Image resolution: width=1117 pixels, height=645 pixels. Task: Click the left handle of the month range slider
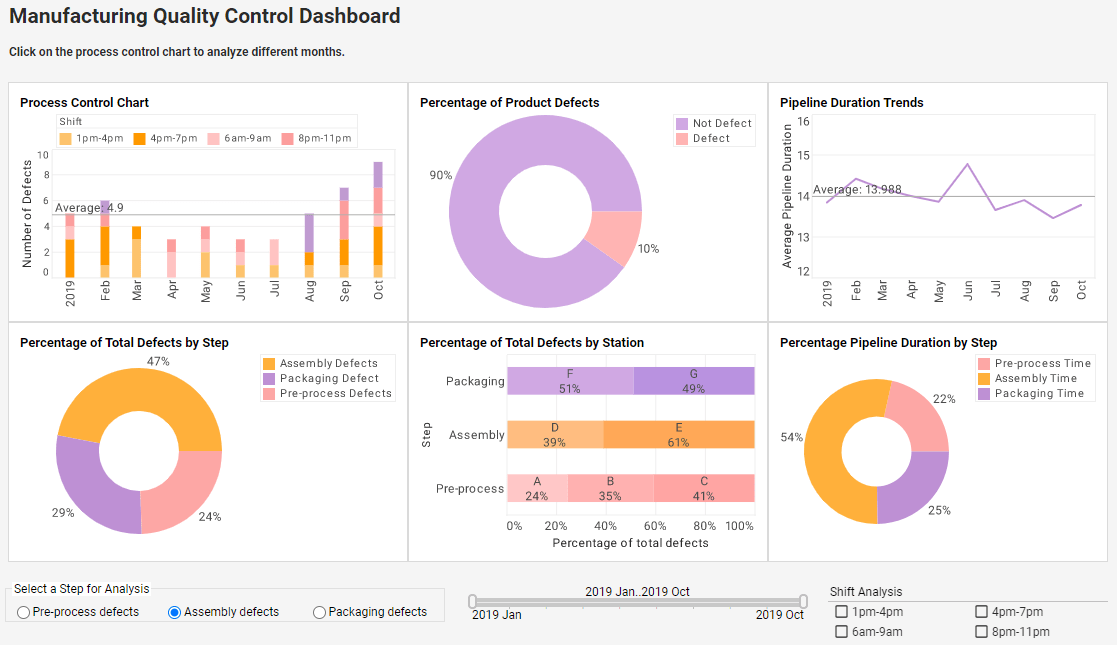(471, 601)
